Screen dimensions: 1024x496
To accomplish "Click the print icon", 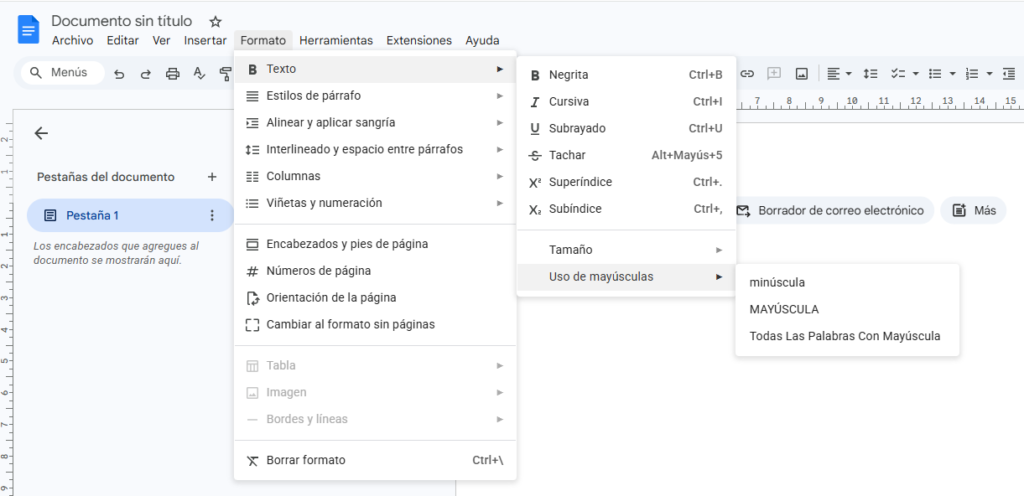I will [x=172, y=74].
